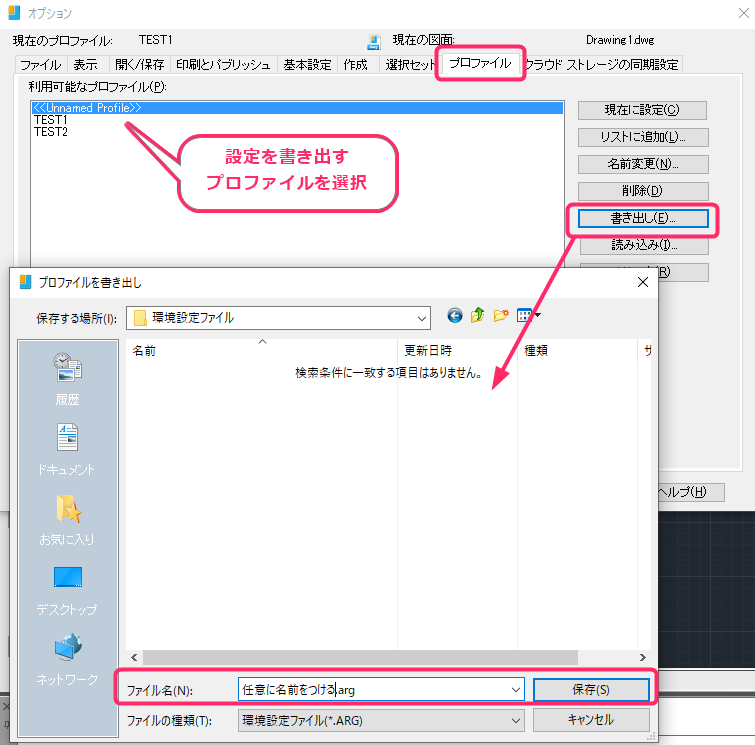Close the オプション window
755x745 pixels.
[743, 13]
